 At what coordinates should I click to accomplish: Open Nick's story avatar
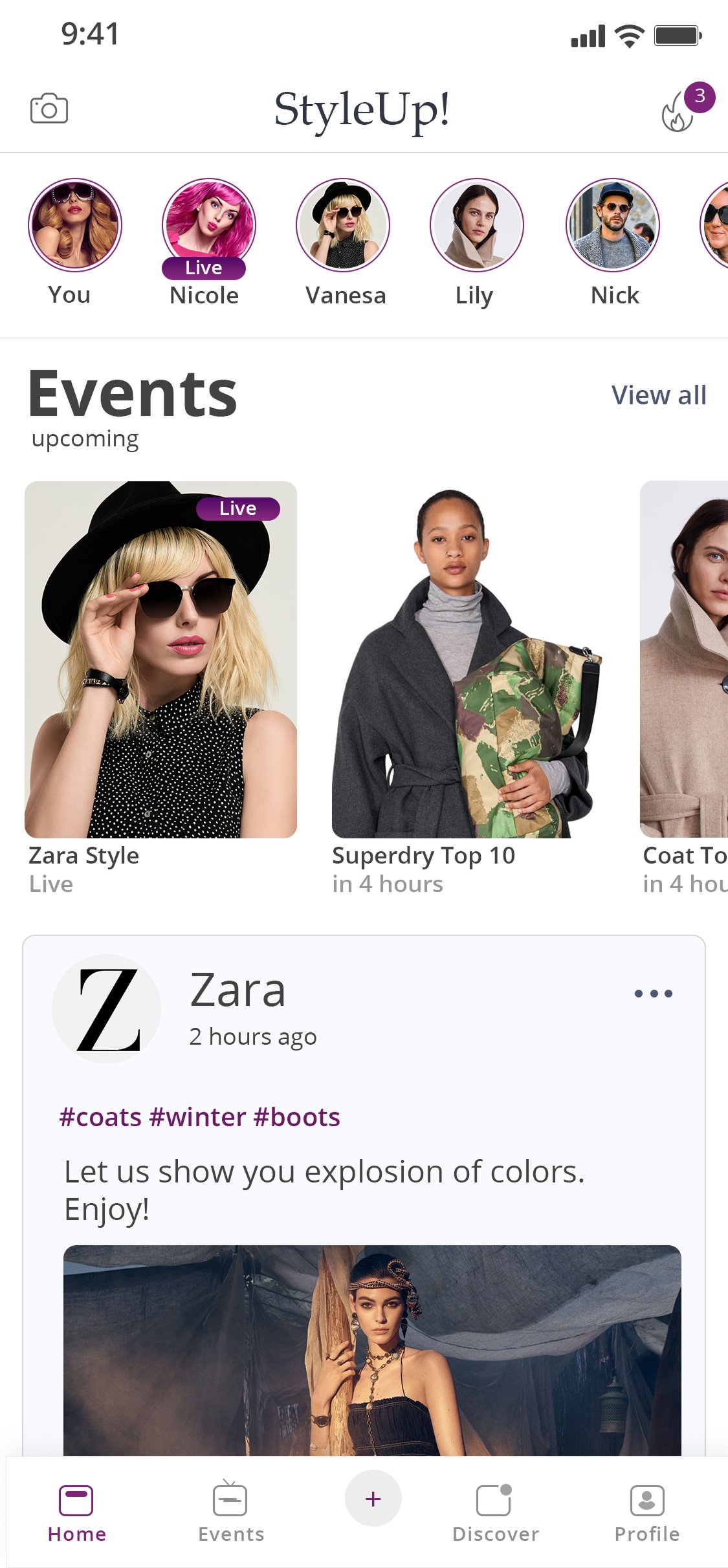click(x=613, y=225)
